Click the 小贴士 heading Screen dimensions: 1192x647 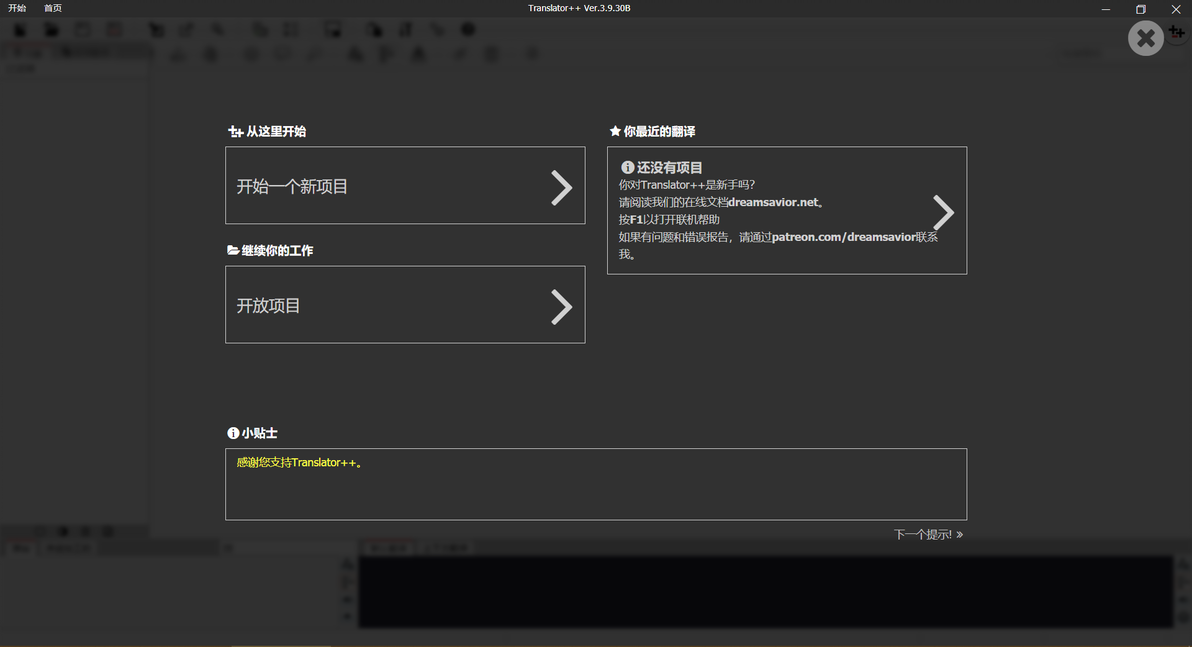(x=252, y=433)
